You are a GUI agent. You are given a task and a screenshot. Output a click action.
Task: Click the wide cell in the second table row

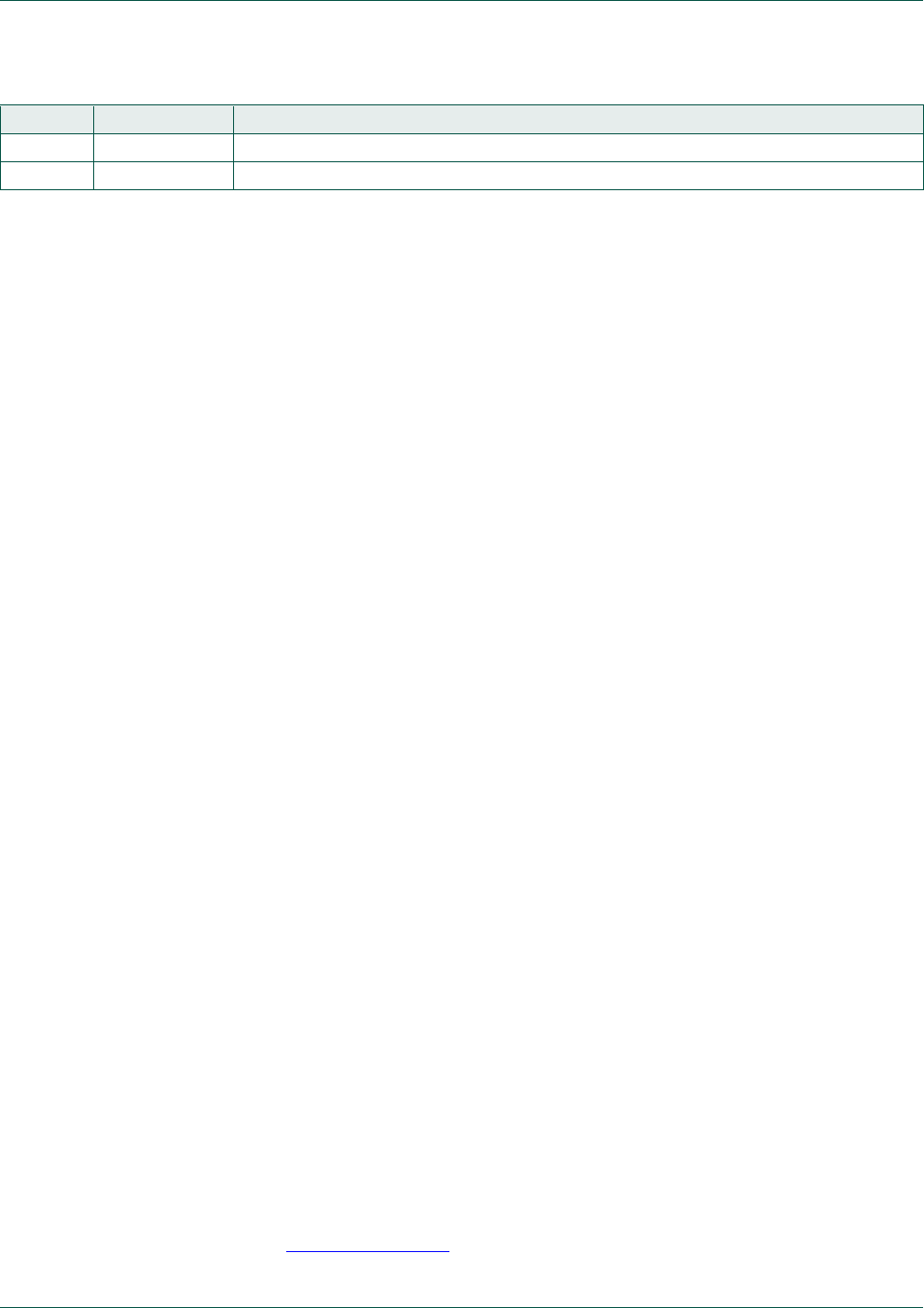tap(578, 147)
